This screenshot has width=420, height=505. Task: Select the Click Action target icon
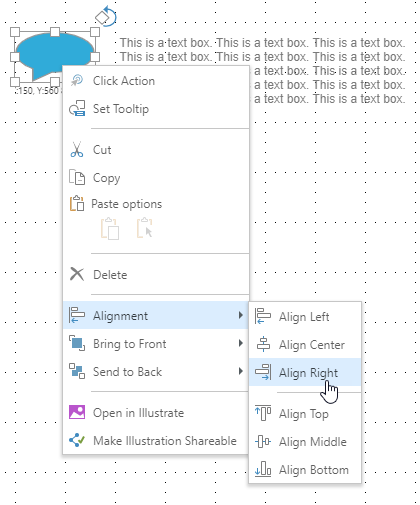[x=77, y=81]
